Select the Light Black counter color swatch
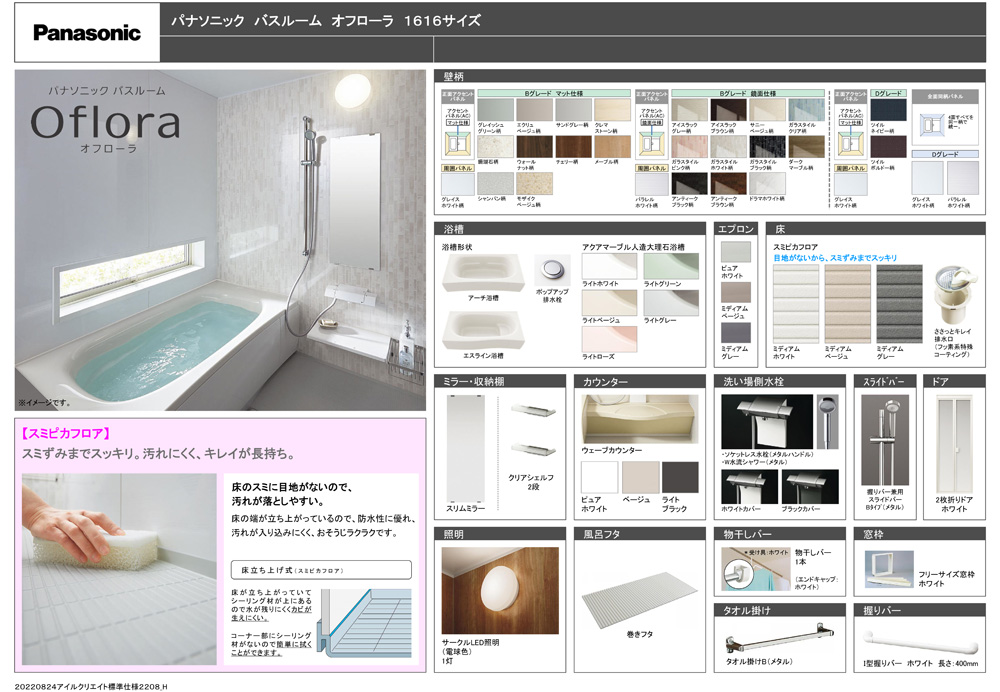The width and height of the screenshot is (1000, 692). (680, 477)
